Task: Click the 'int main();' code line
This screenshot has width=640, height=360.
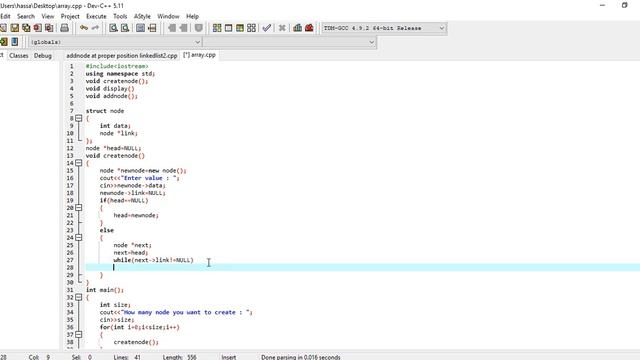Action: [104, 290]
